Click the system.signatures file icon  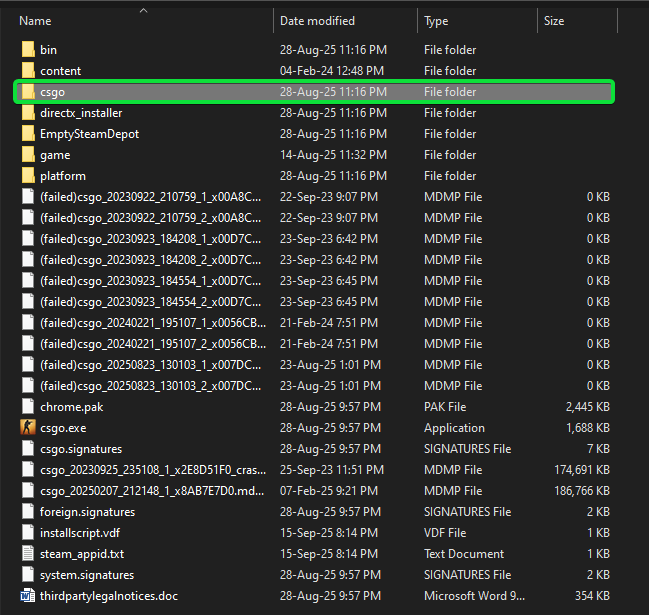pyautogui.click(x=28, y=574)
